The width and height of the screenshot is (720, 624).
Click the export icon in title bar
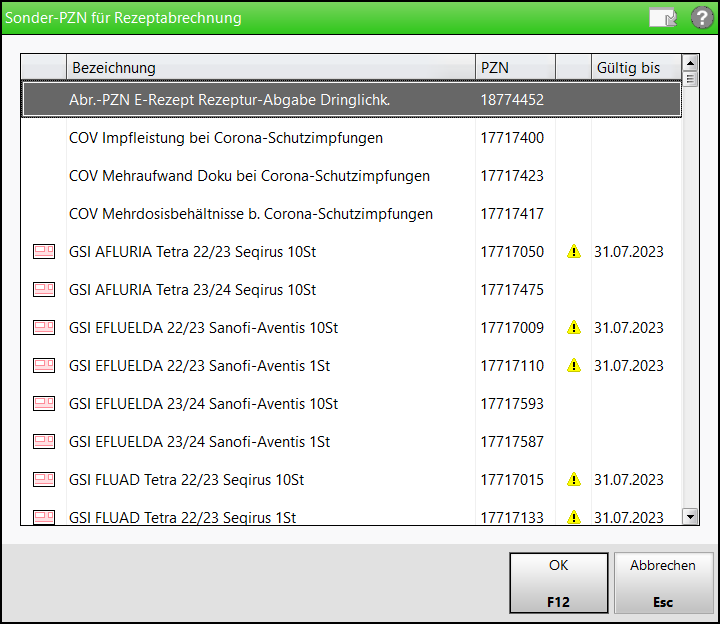662,17
